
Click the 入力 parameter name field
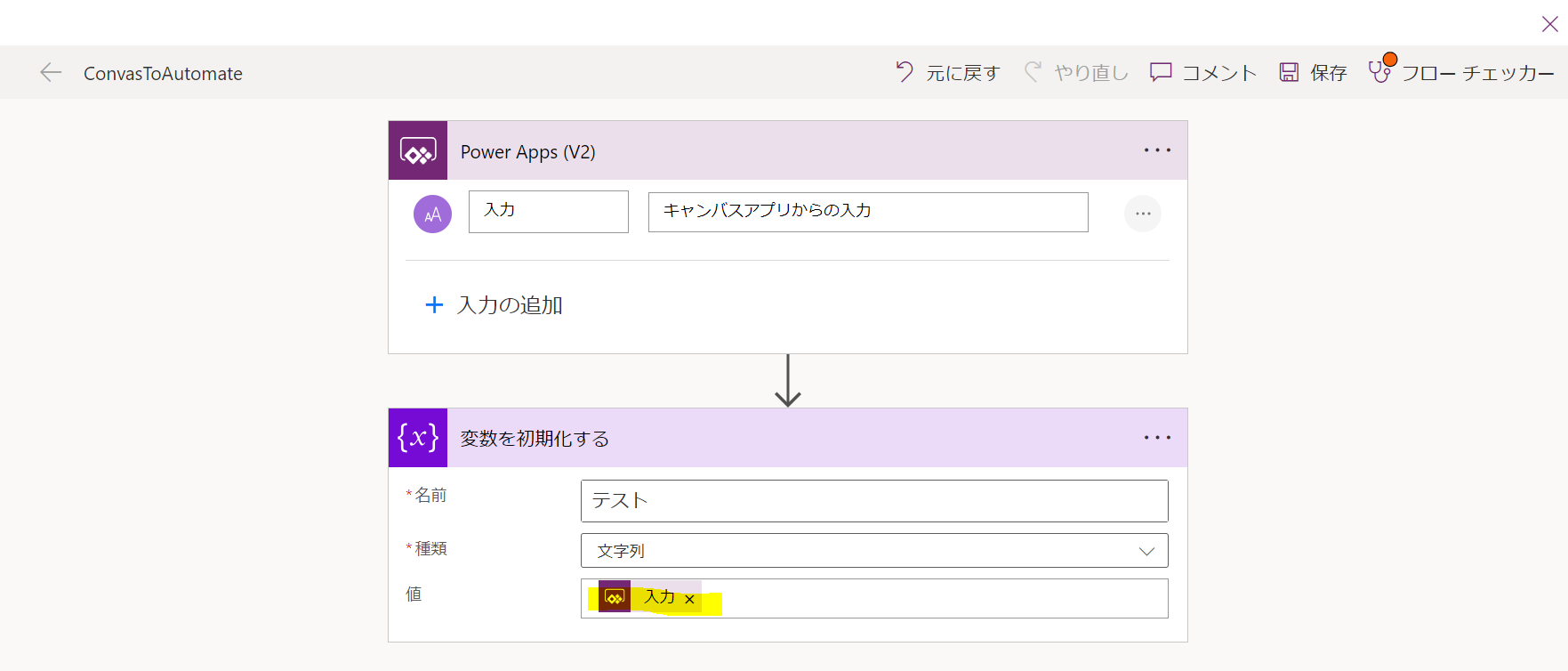pyautogui.click(x=549, y=212)
